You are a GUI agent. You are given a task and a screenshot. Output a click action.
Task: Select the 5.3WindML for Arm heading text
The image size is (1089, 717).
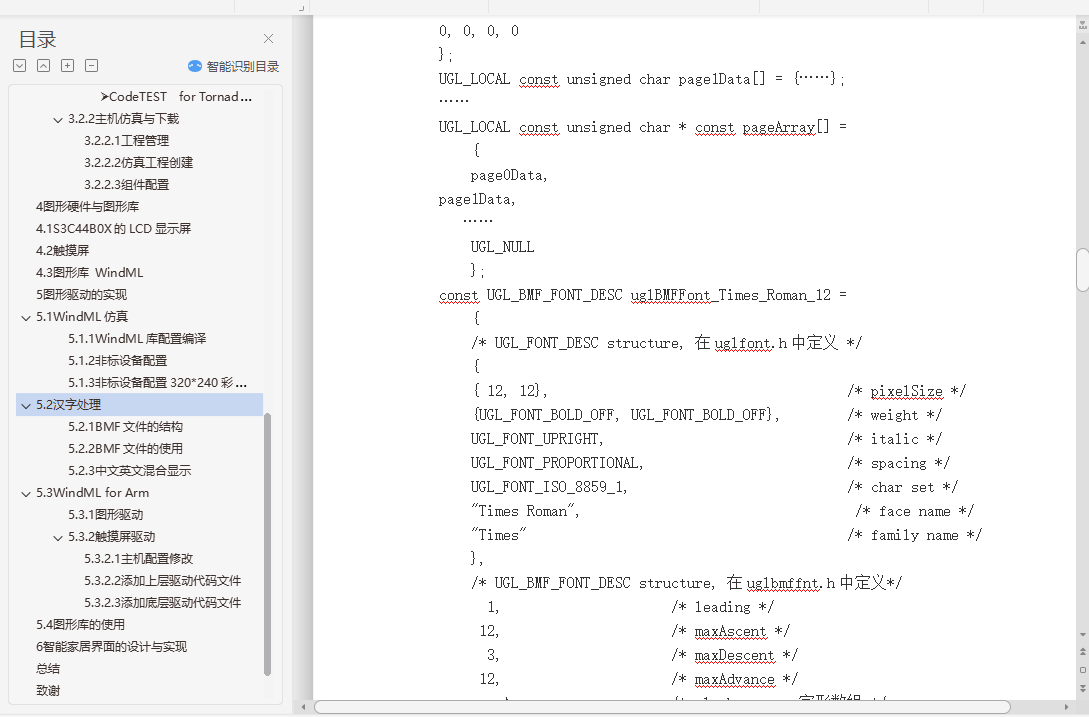[x=92, y=493]
